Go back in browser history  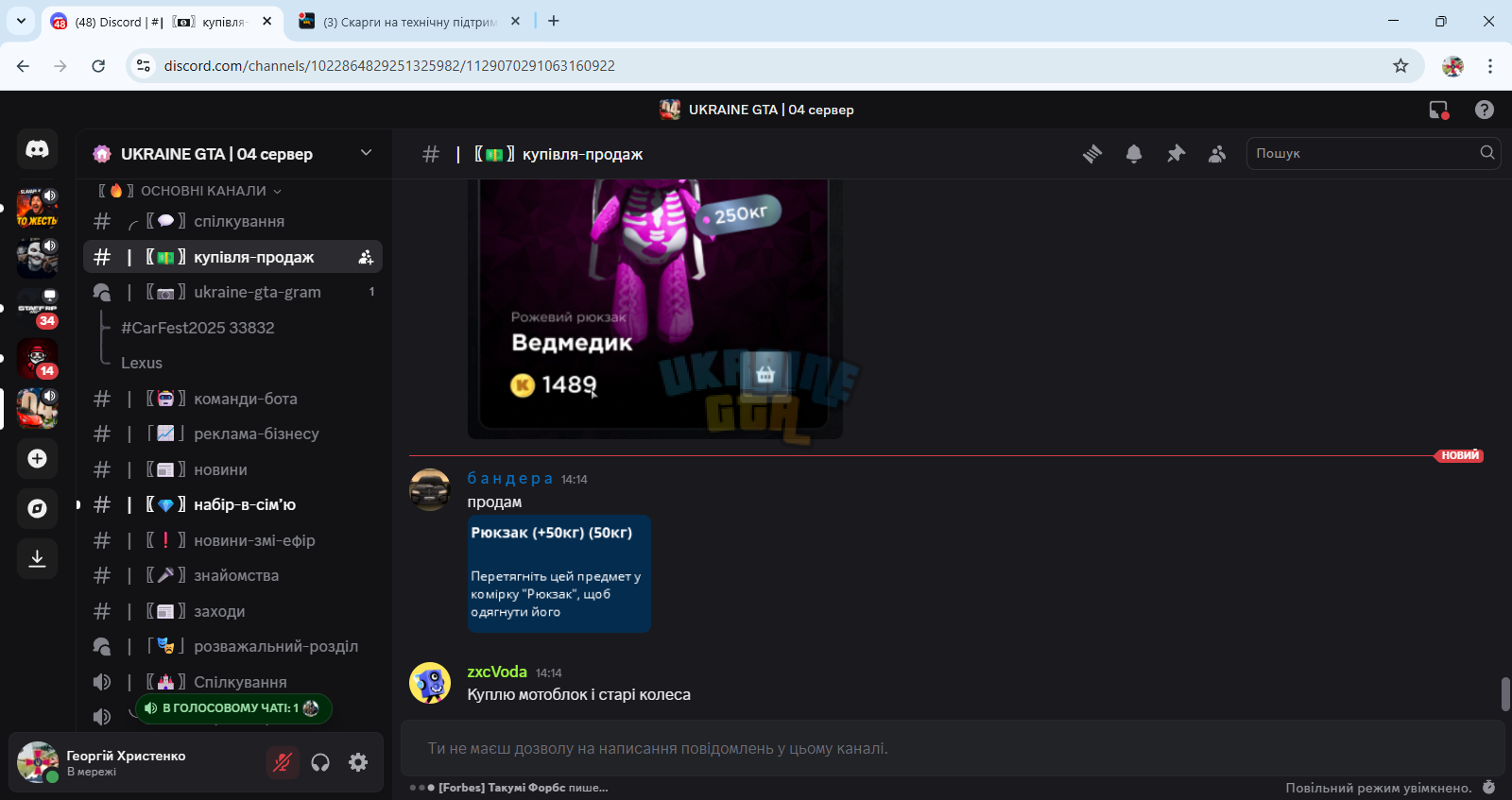tap(23, 65)
